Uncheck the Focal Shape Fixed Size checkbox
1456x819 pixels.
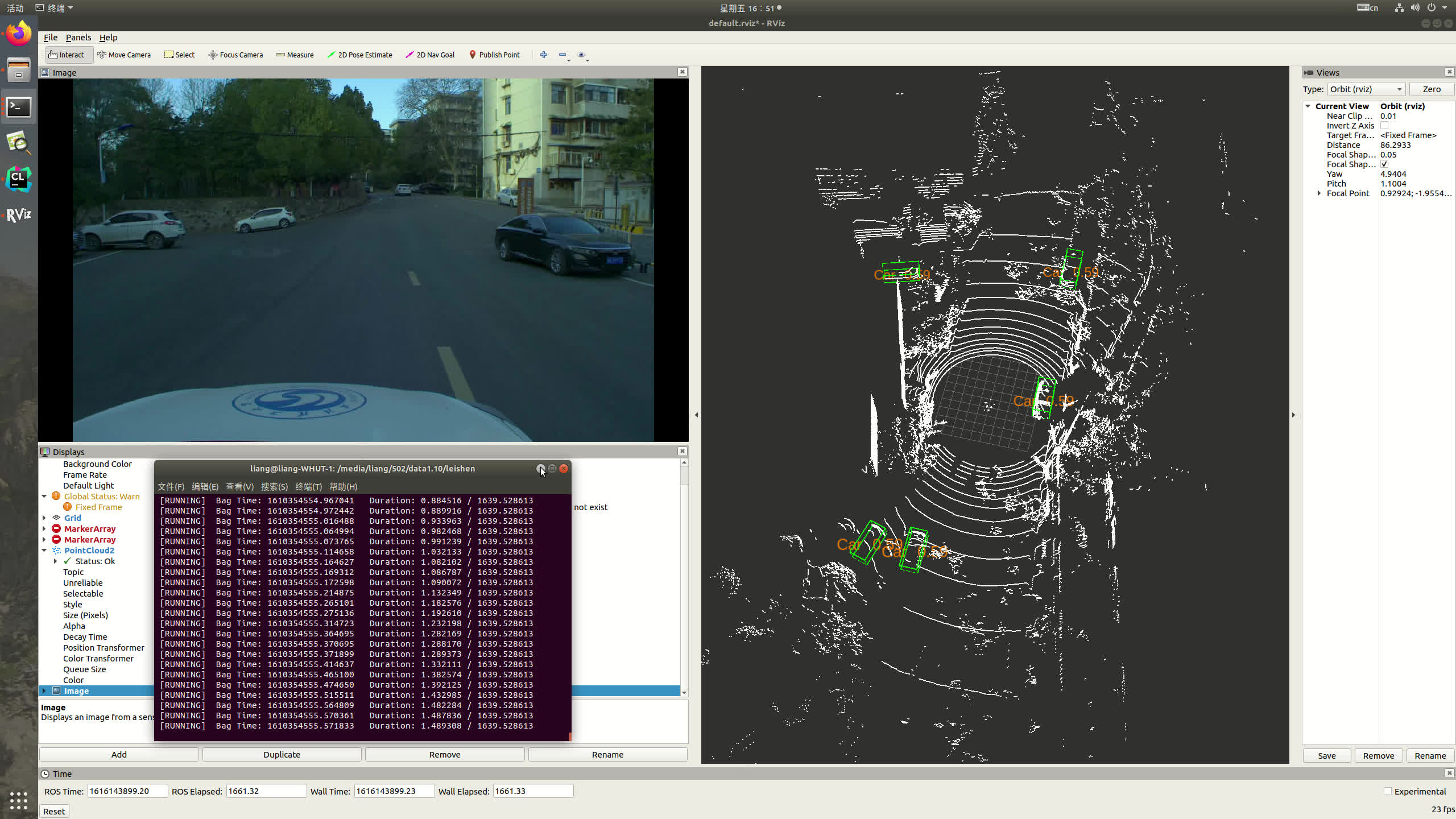(x=1384, y=164)
